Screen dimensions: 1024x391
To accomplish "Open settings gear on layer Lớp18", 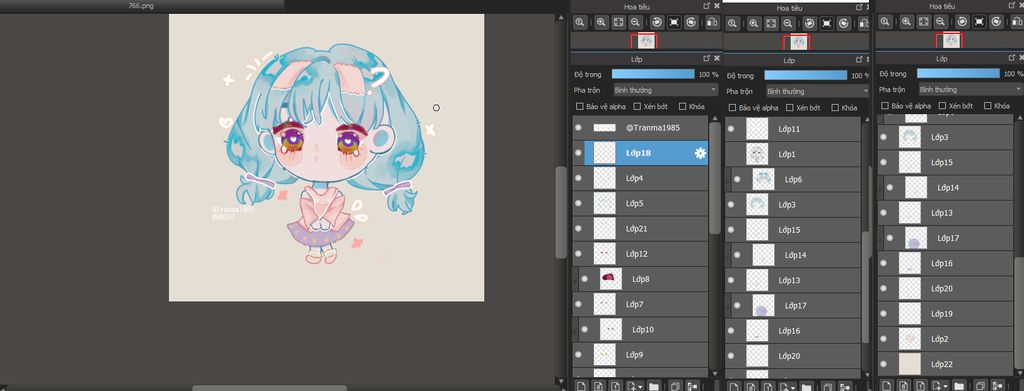I will pyautogui.click(x=700, y=153).
